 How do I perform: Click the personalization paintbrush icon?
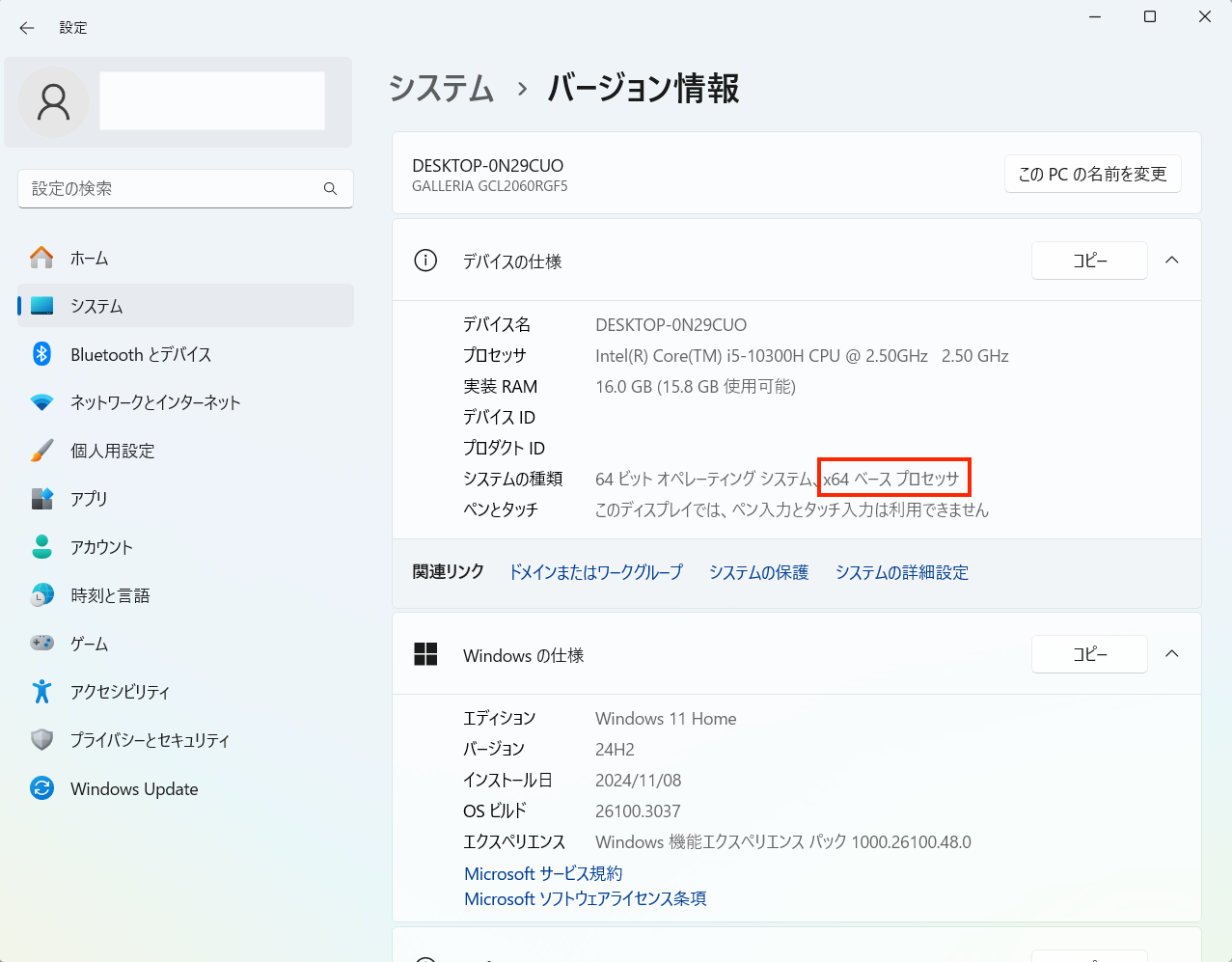41,451
